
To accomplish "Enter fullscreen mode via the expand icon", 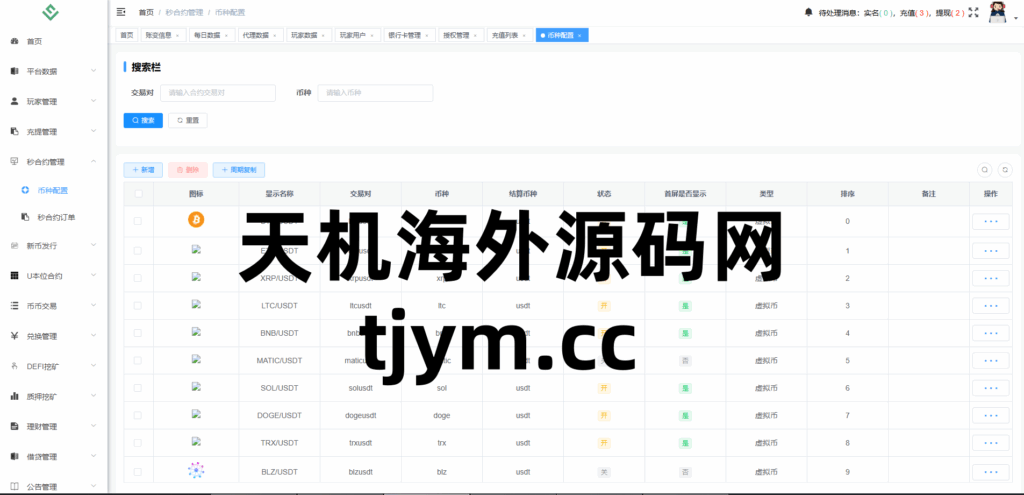I will click(975, 13).
